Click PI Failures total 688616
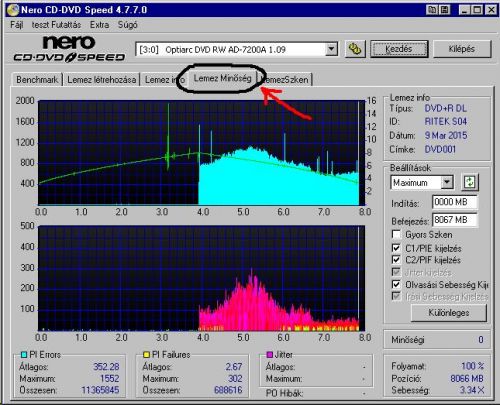The width and height of the screenshot is (500, 405). point(228,390)
